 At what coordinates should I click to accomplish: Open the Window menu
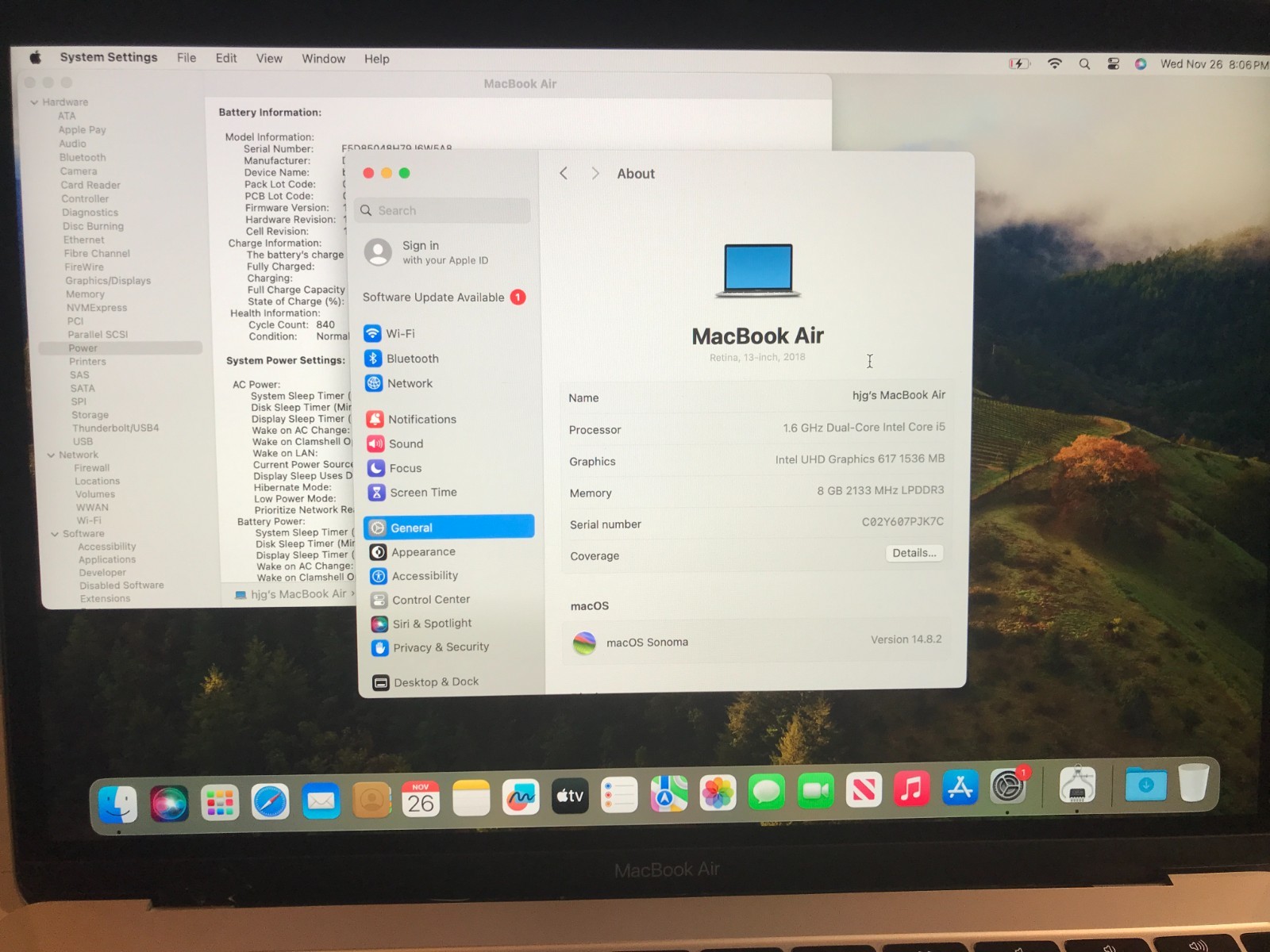pos(323,58)
